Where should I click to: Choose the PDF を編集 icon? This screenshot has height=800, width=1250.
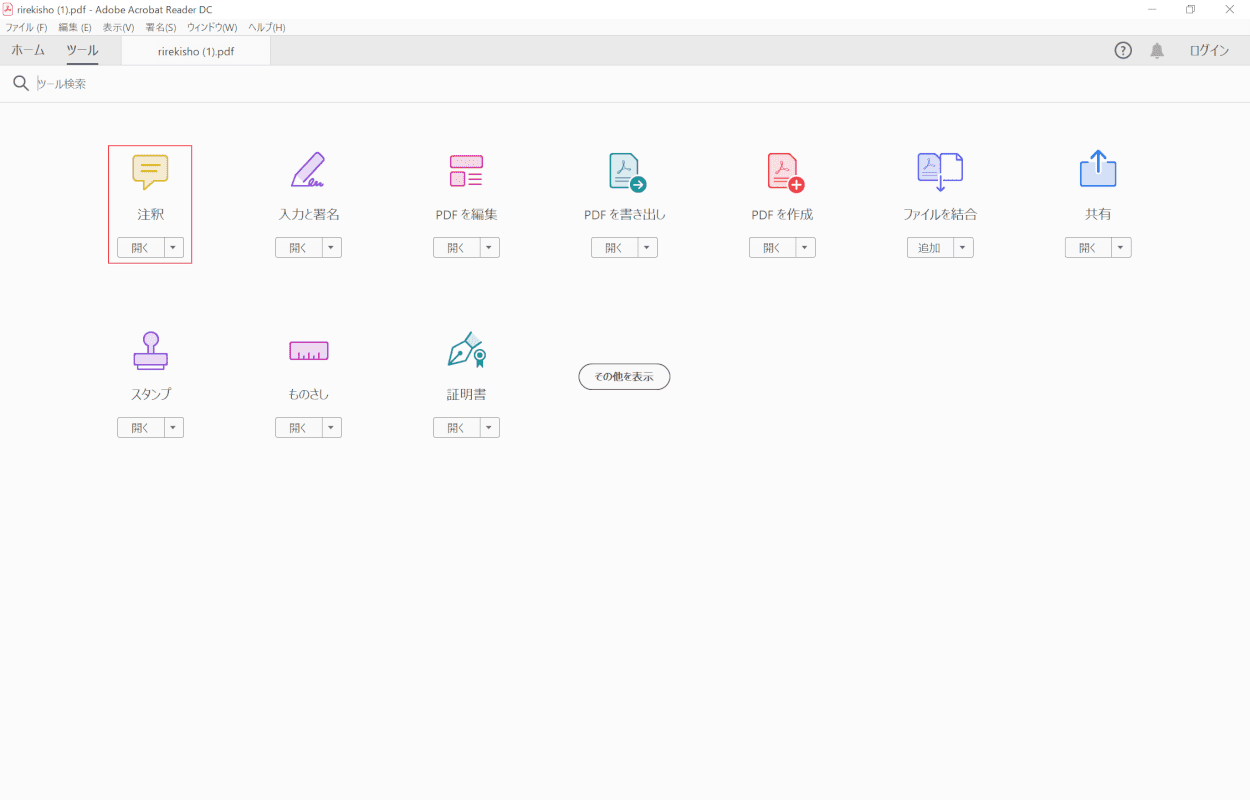click(x=466, y=171)
